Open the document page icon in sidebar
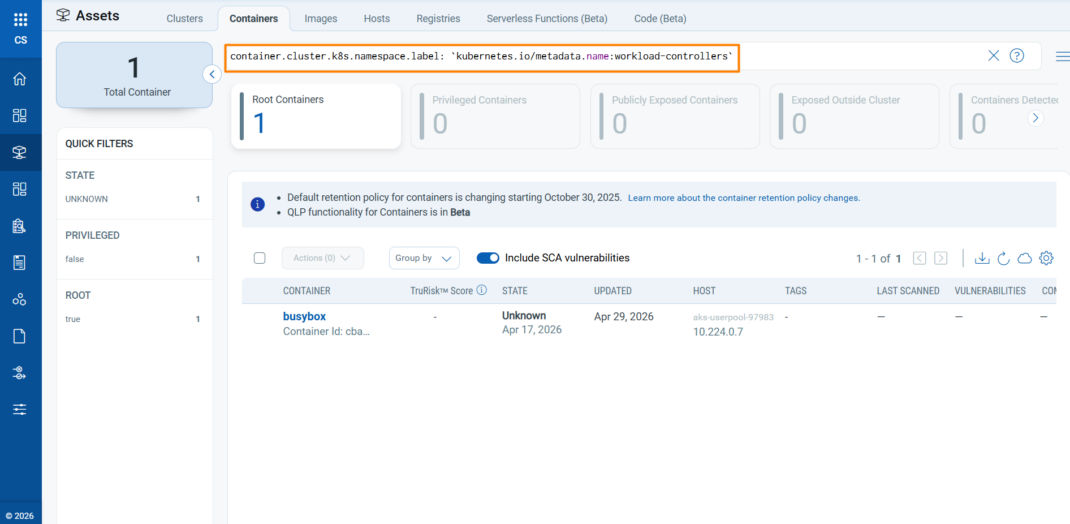1070x524 pixels. click(20, 336)
